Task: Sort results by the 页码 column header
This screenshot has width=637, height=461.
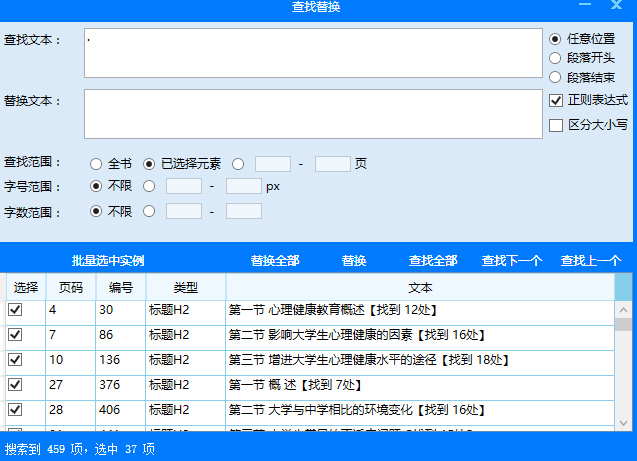Action: click(x=71, y=287)
